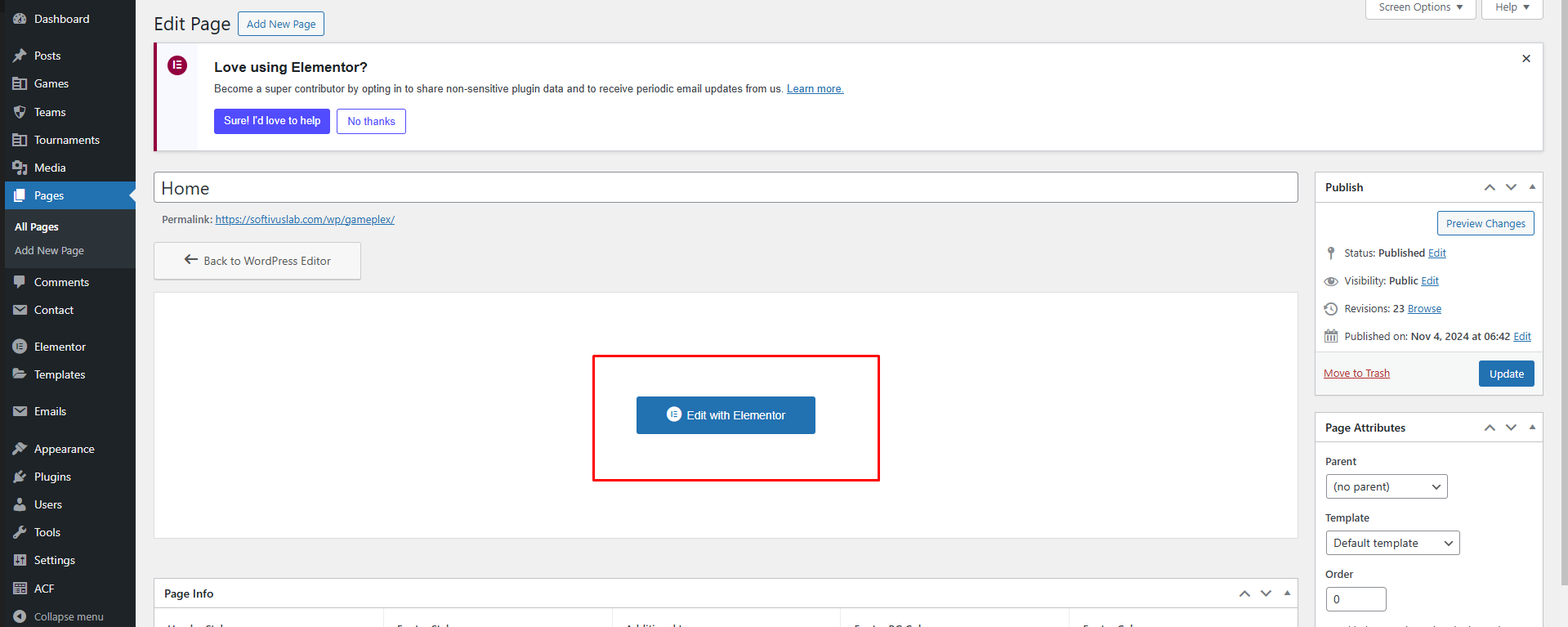Click the Dashboard icon in sidebar
The width and height of the screenshot is (1568, 627).
pyautogui.click(x=20, y=19)
